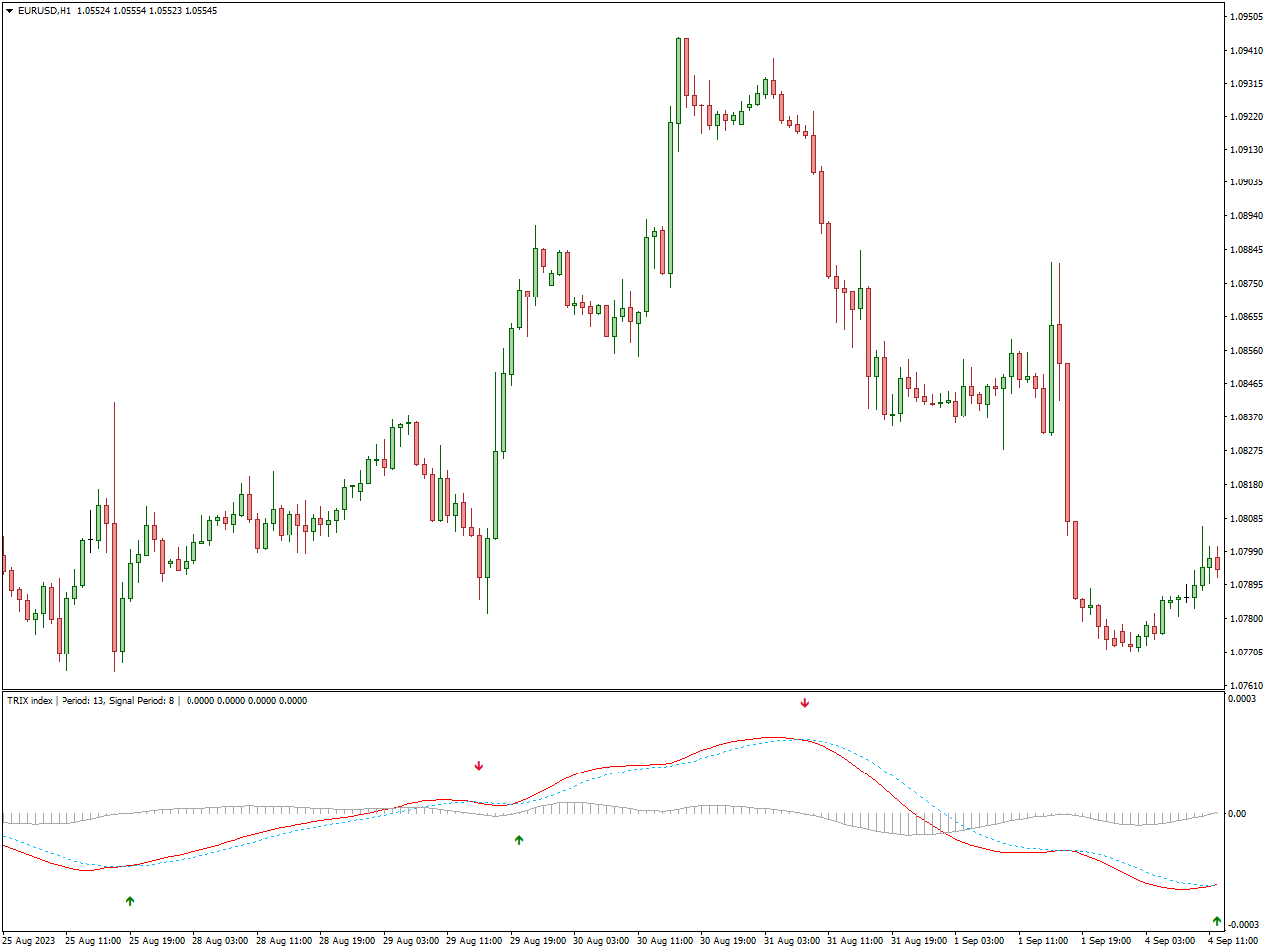The height and width of the screenshot is (952, 1270).
Task: Click the 25 Aug 2023 date label
Action: click(29, 941)
